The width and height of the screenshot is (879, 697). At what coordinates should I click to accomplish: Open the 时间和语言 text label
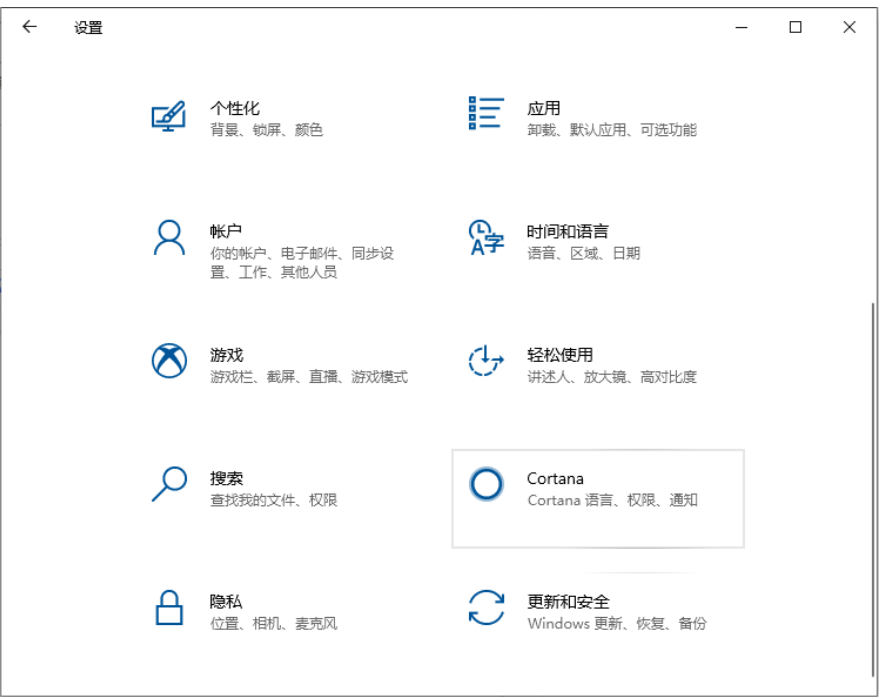(x=567, y=231)
